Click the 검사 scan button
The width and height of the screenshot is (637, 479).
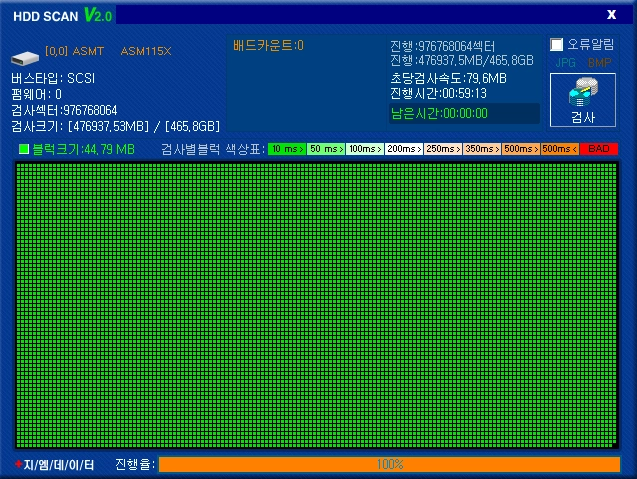tap(583, 100)
